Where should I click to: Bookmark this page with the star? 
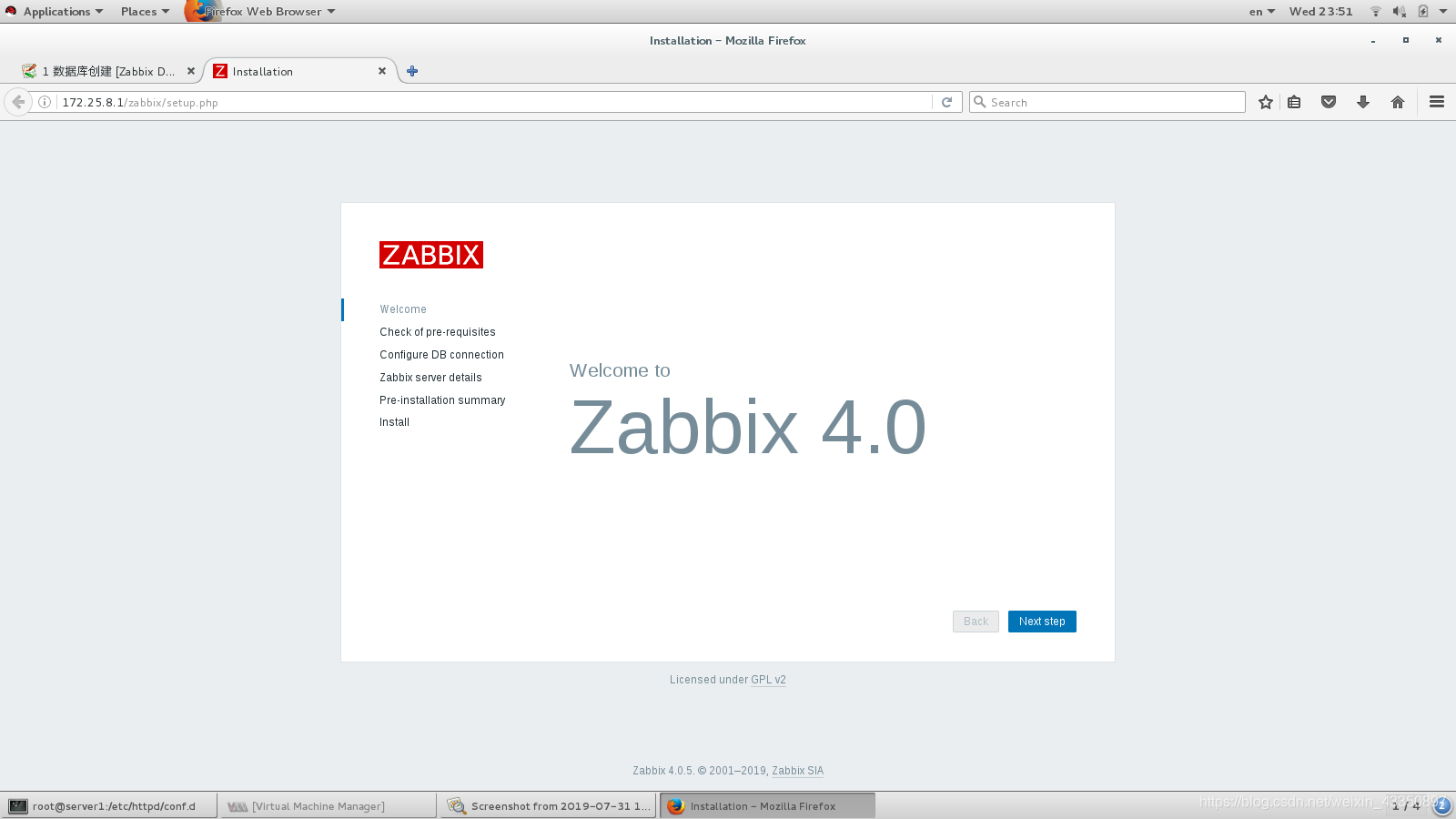pos(1265,102)
